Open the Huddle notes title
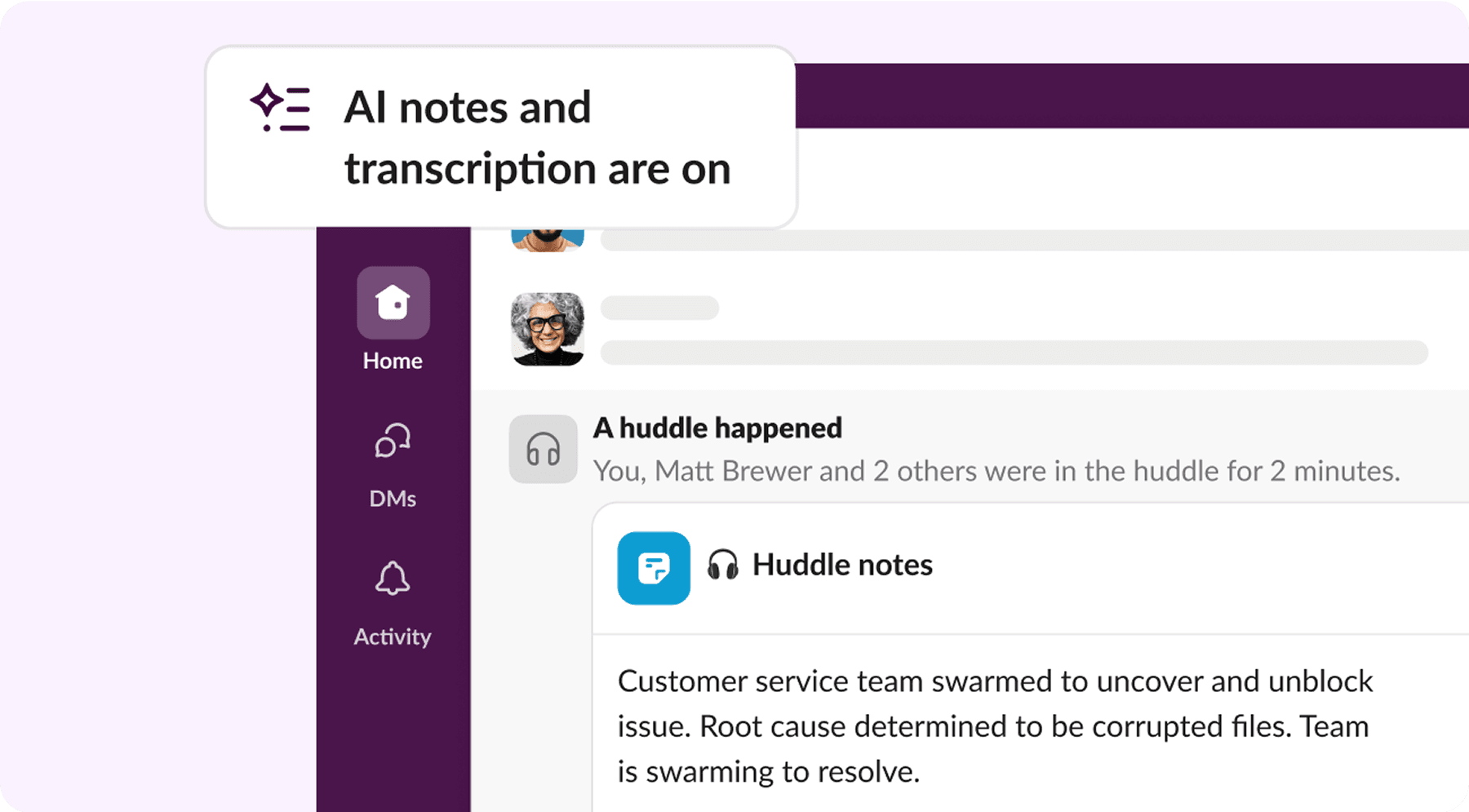1469x812 pixels. coord(842,565)
